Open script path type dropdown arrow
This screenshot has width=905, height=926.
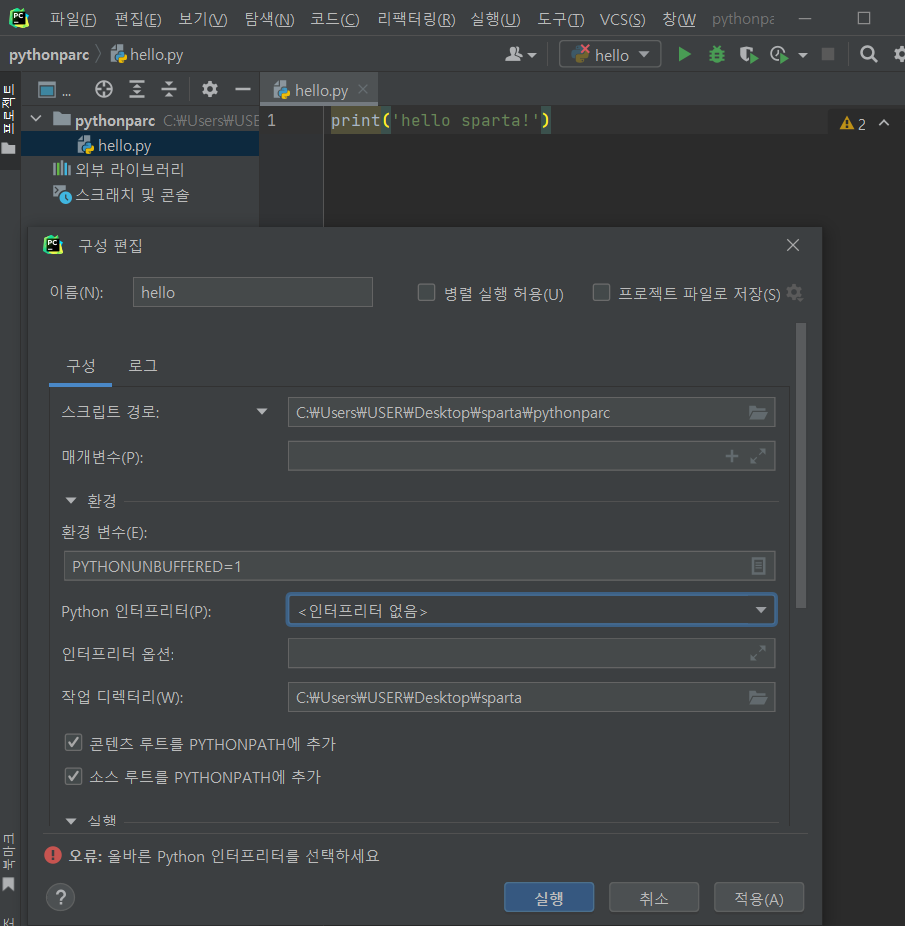point(262,412)
